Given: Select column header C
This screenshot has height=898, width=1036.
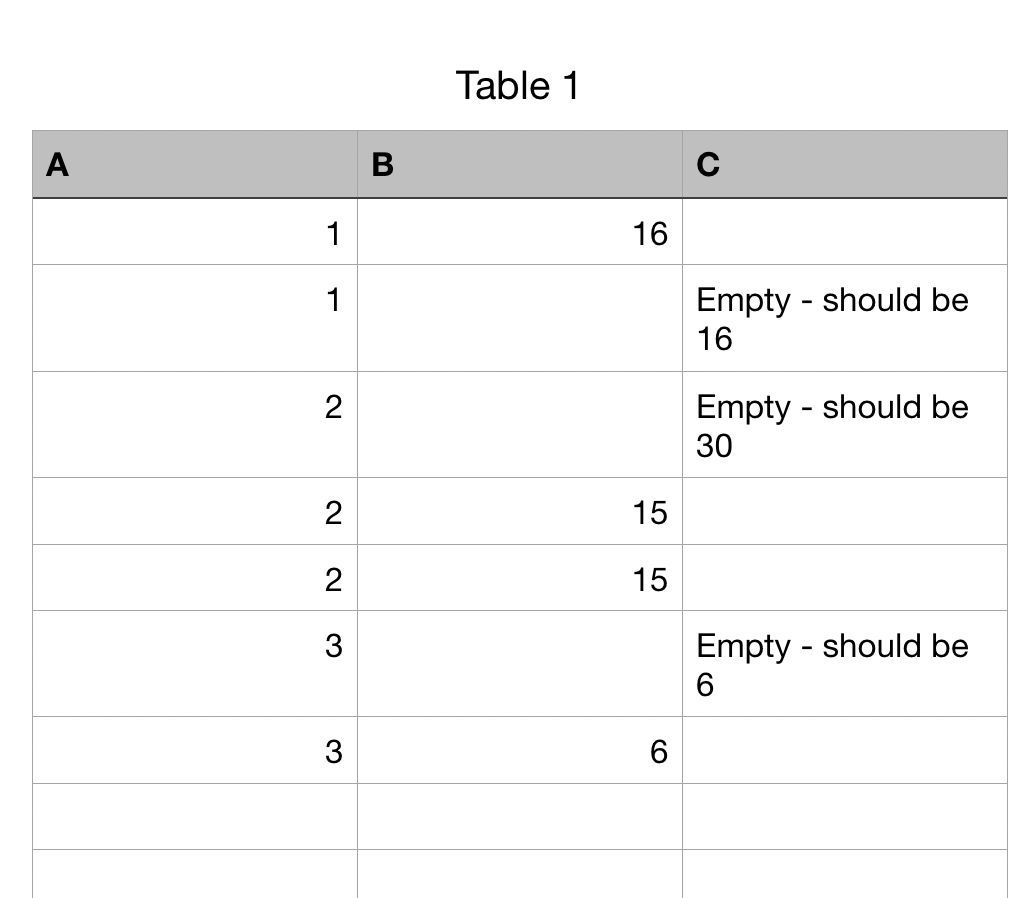Looking at the screenshot, I should (x=845, y=164).
